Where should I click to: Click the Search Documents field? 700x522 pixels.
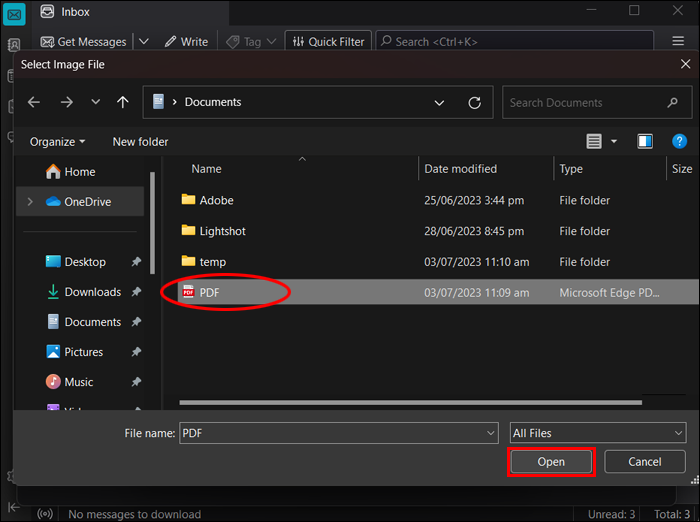[585, 102]
